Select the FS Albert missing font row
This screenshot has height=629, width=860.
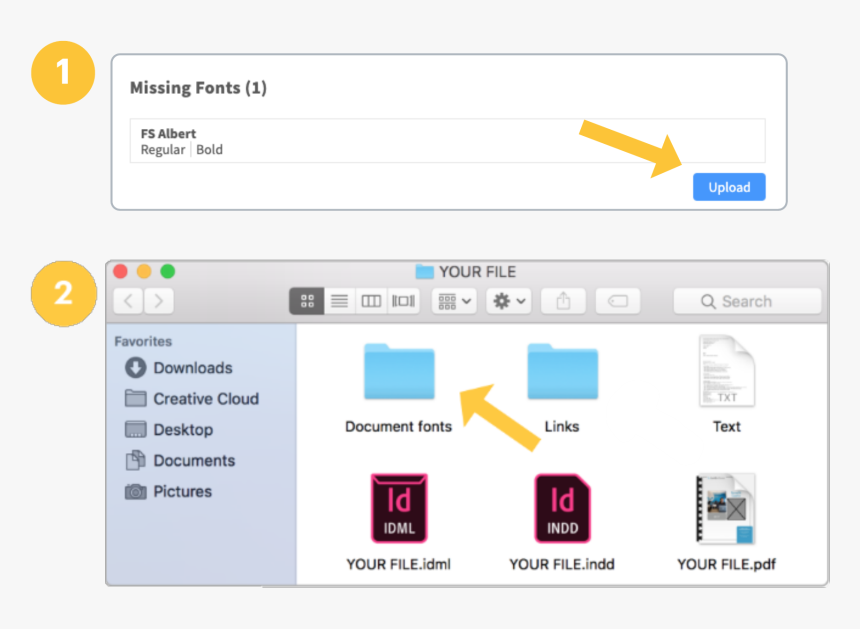448,141
